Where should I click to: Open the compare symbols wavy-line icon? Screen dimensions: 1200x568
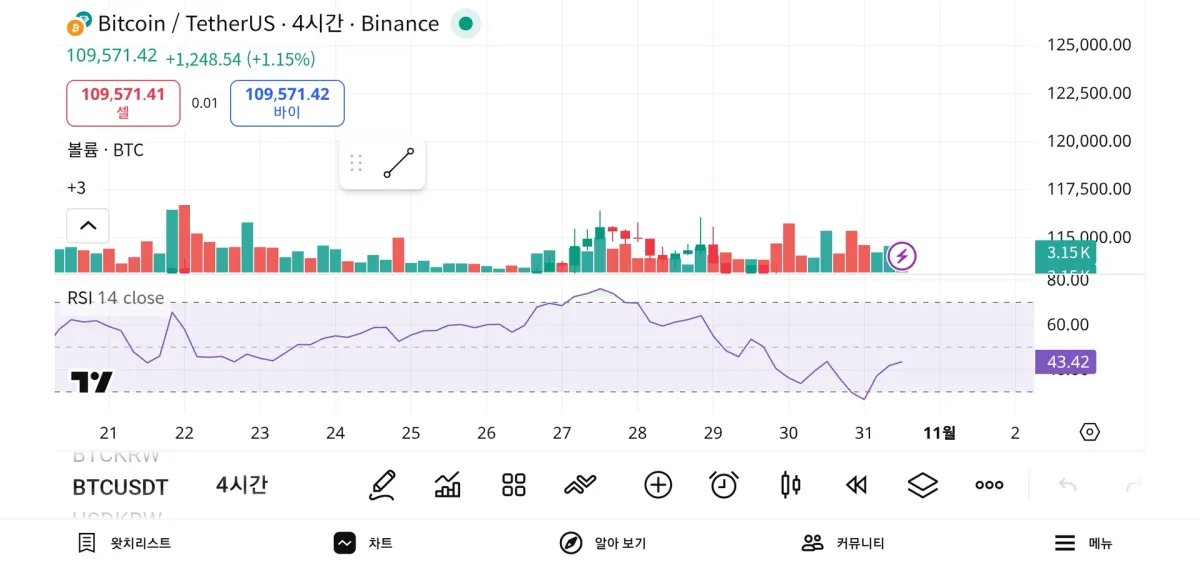(x=580, y=485)
